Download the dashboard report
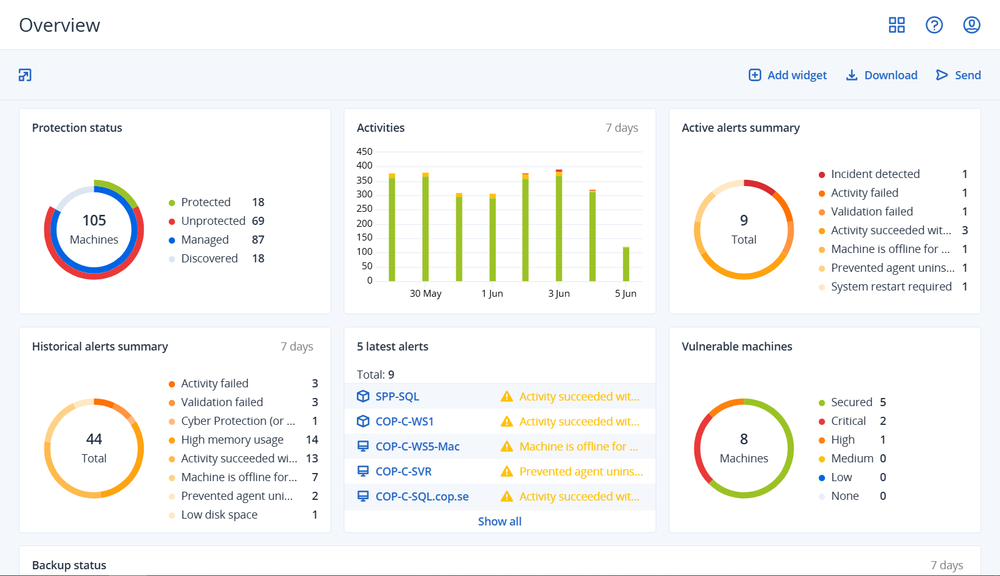This screenshot has height=576, width=1000. coord(881,75)
